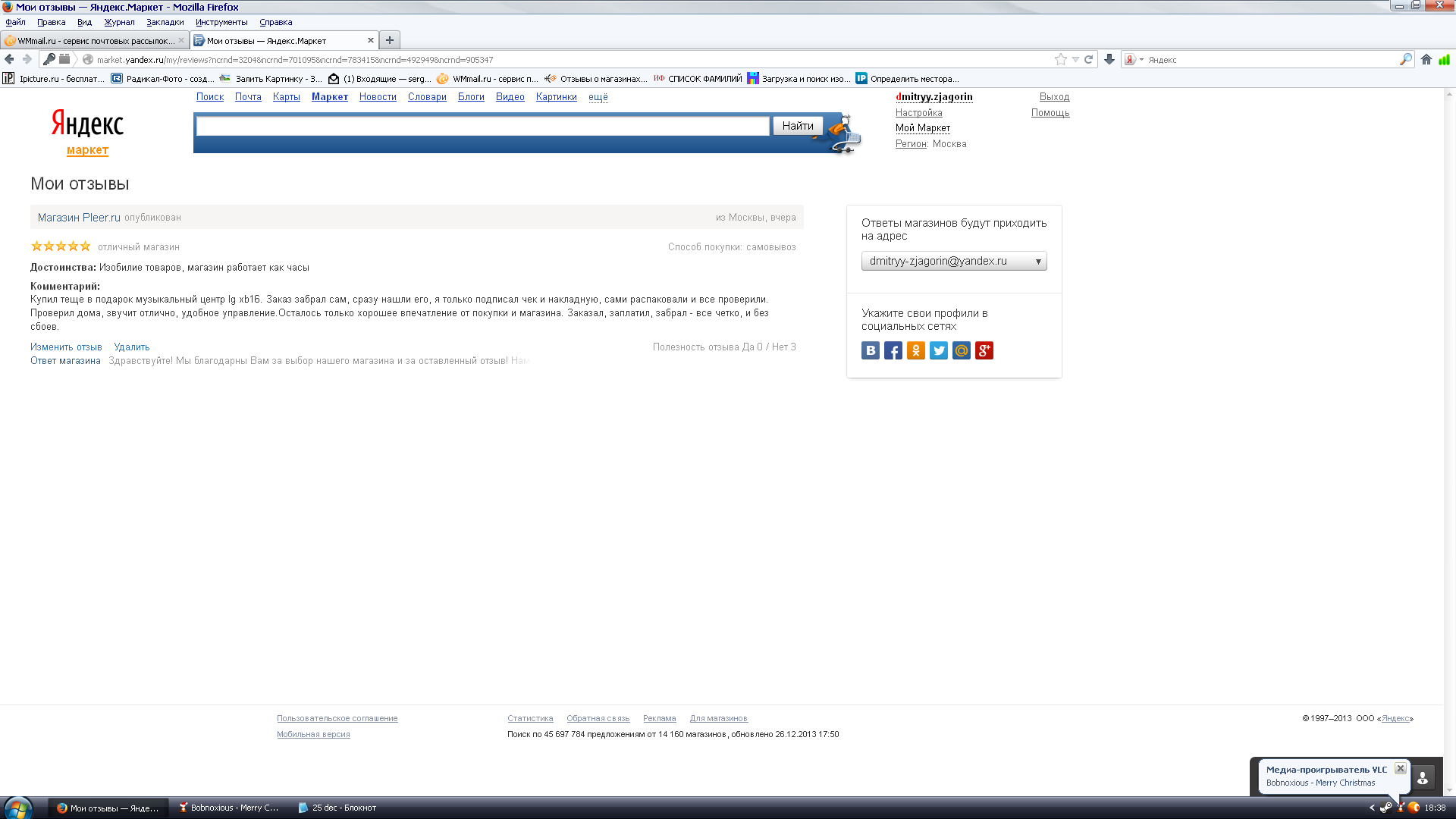
Task: Click the Firefox downloads arrow icon
Action: (1109, 59)
